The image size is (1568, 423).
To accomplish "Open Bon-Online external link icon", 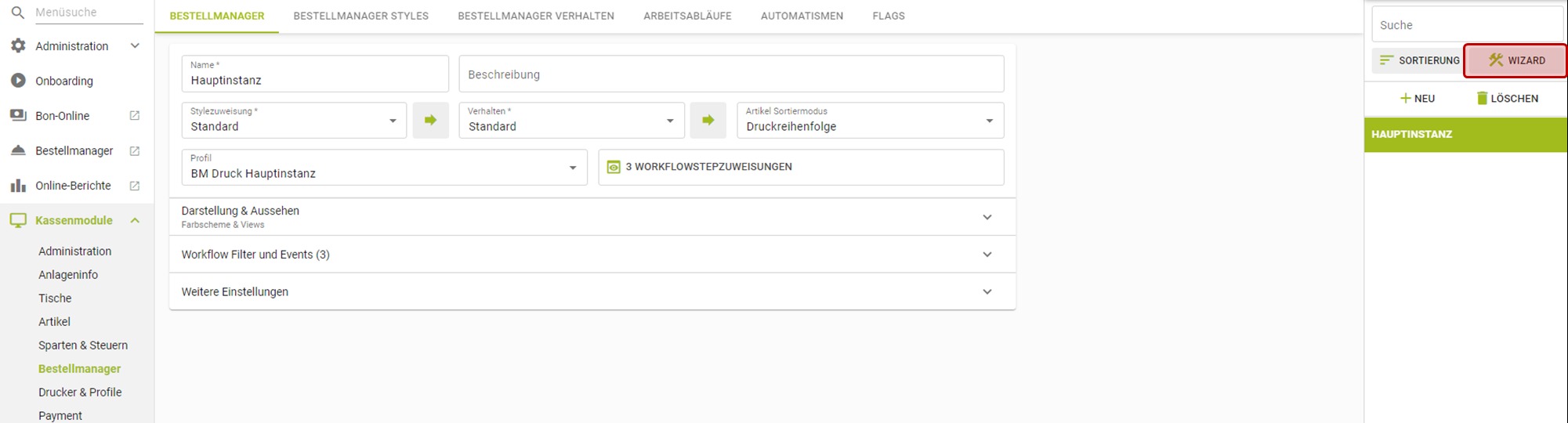I will pos(134,116).
